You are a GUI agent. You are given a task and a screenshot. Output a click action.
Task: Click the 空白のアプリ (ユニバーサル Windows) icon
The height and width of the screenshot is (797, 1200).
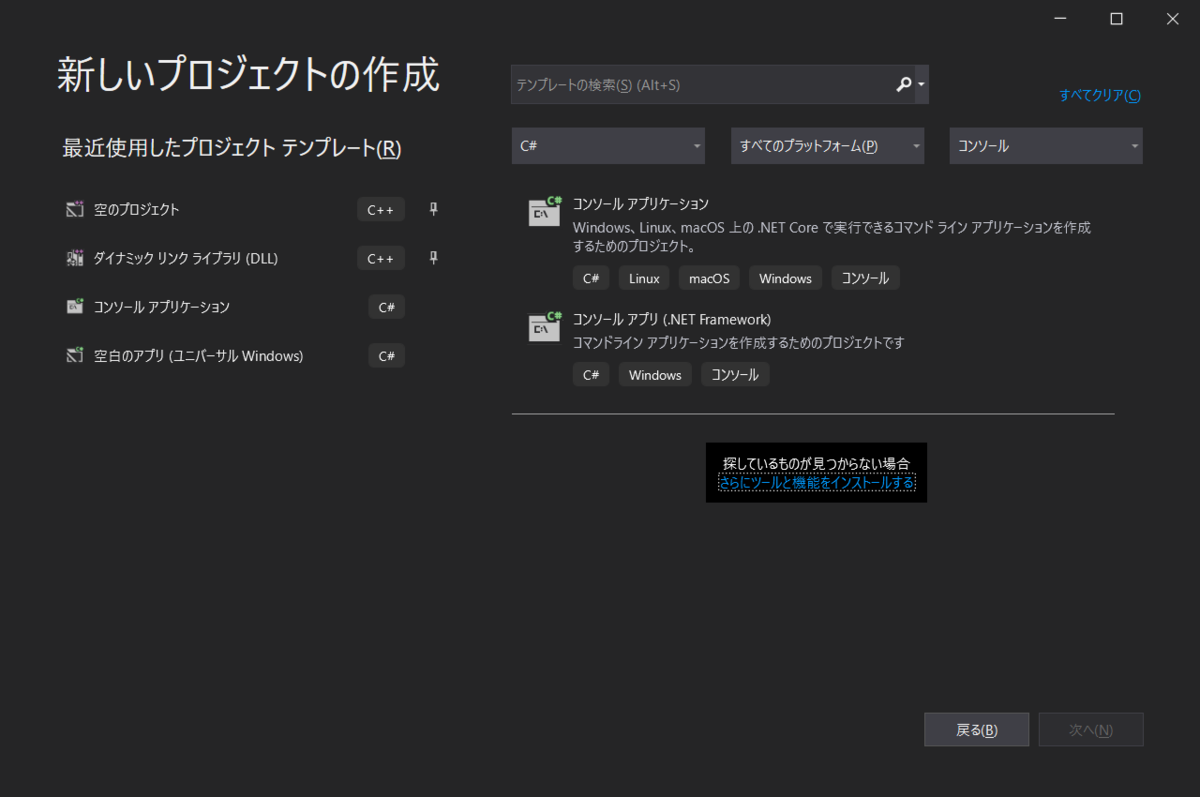(x=75, y=355)
